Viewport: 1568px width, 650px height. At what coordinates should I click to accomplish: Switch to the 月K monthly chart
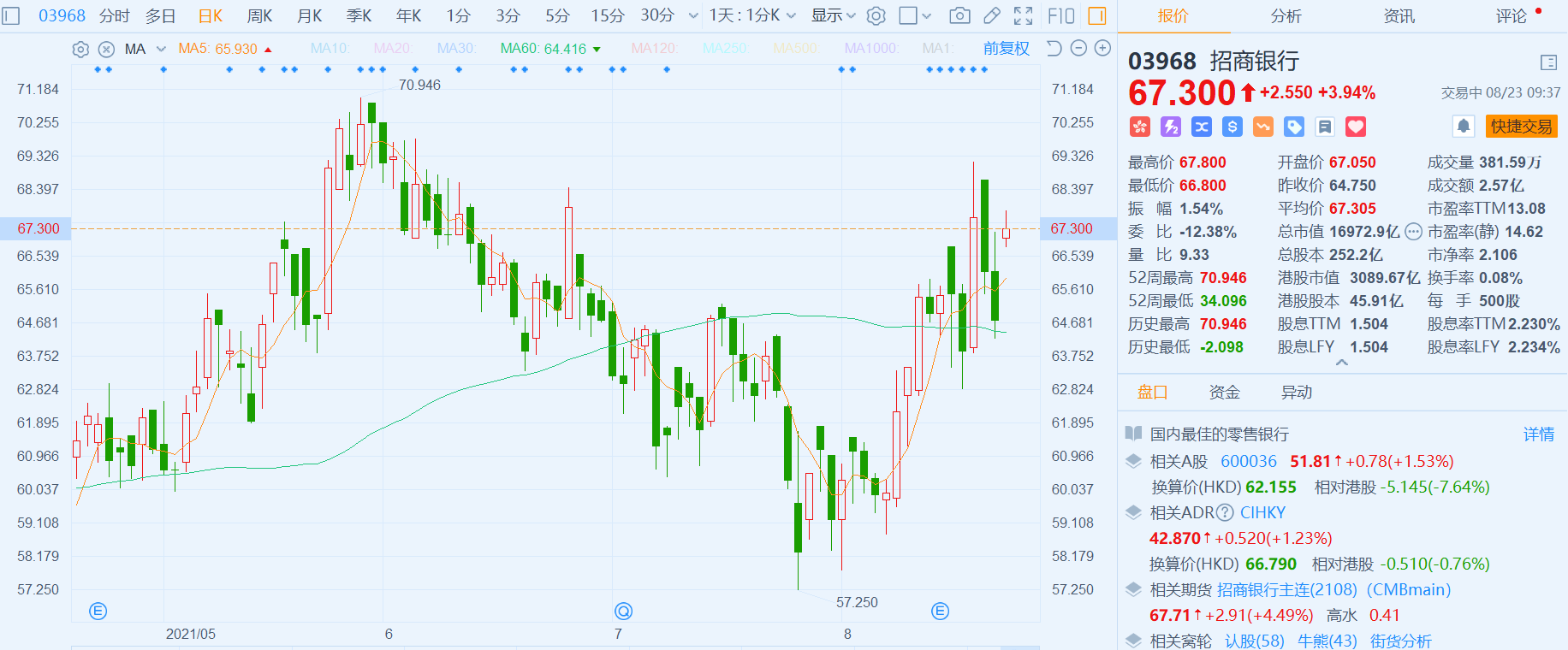tap(309, 15)
